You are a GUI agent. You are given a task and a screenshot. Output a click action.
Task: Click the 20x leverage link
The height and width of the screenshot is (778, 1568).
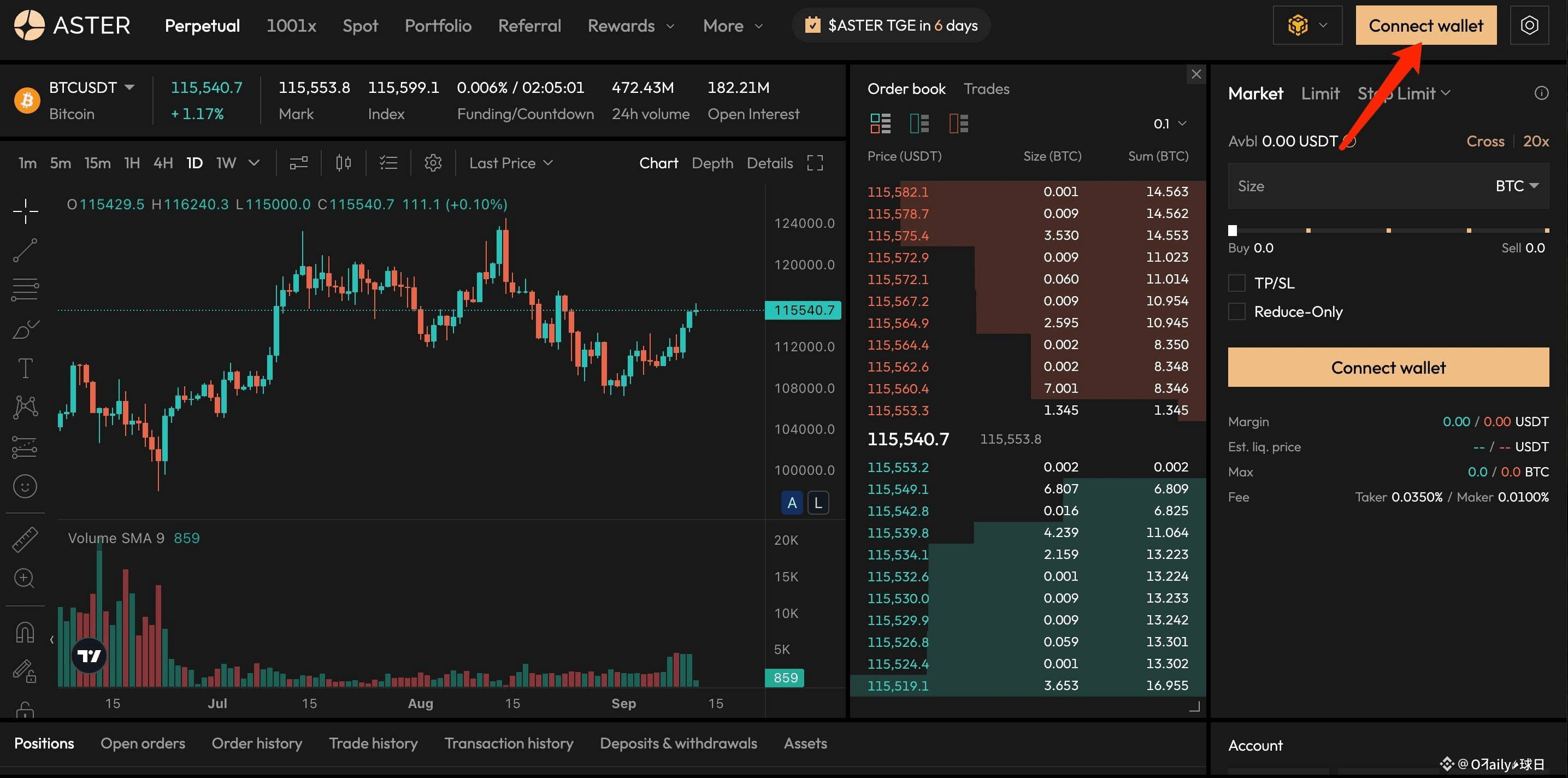click(1535, 142)
